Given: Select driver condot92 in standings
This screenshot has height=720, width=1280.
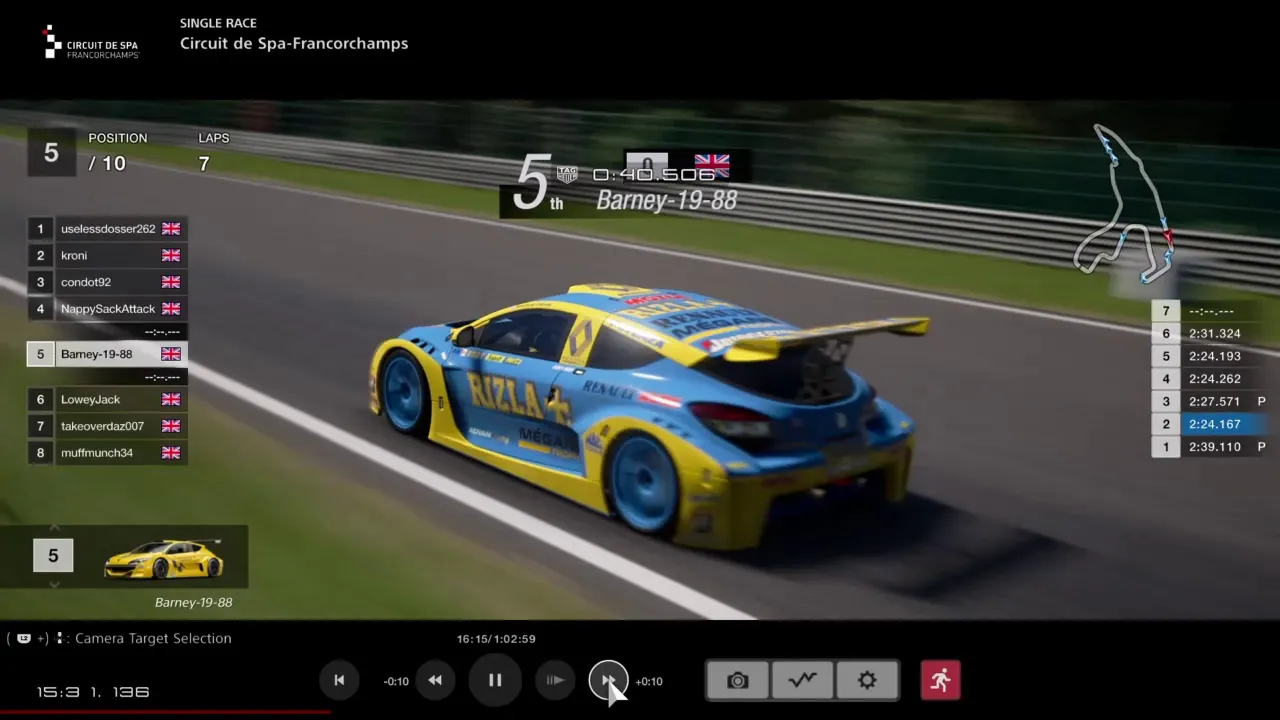Looking at the screenshot, I should (x=107, y=282).
